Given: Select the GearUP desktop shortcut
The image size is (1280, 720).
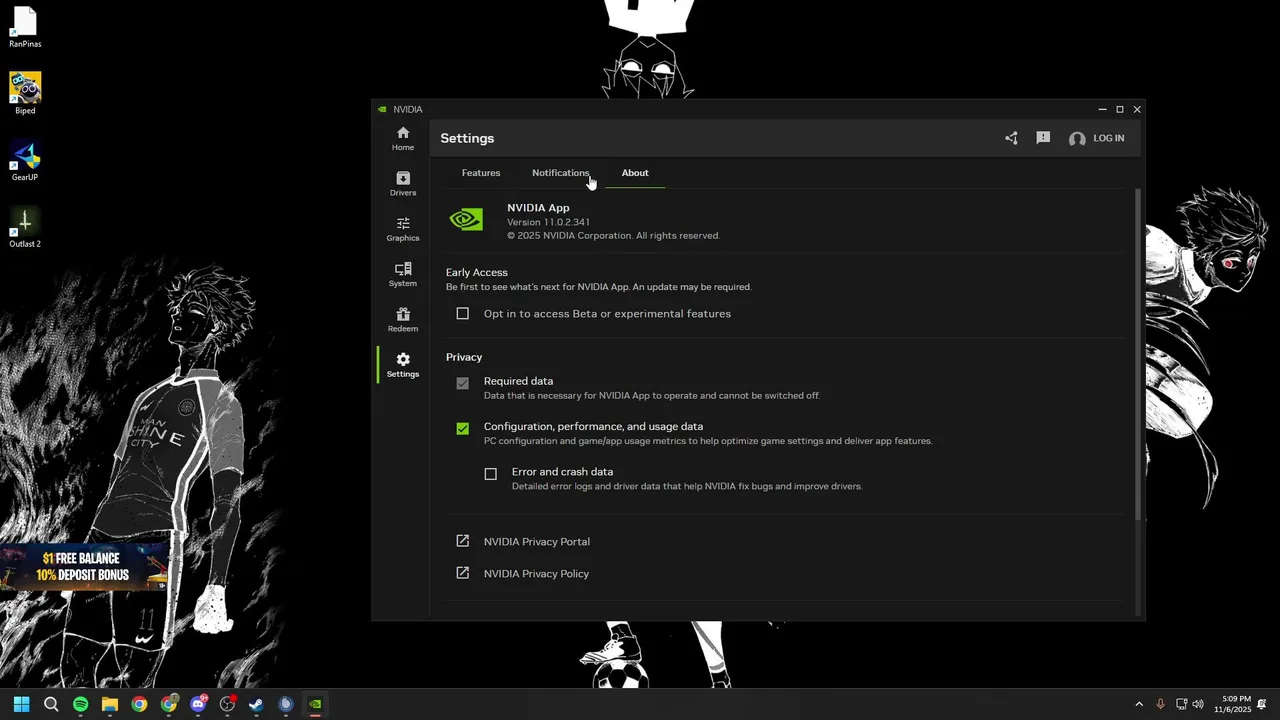Looking at the screenshot, I should point(25,160).
